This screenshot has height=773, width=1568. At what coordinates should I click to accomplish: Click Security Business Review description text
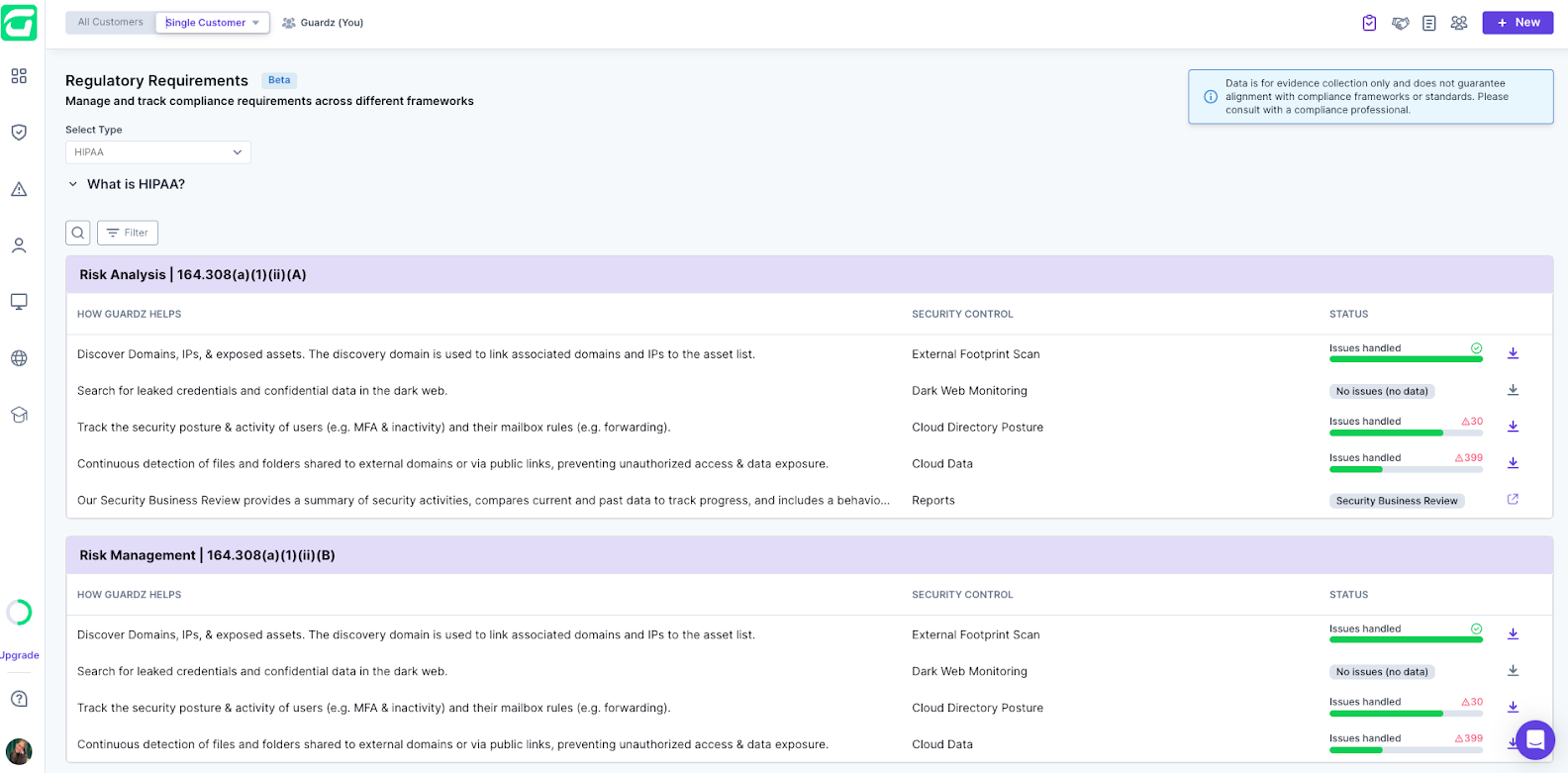[x=483, y=501]
